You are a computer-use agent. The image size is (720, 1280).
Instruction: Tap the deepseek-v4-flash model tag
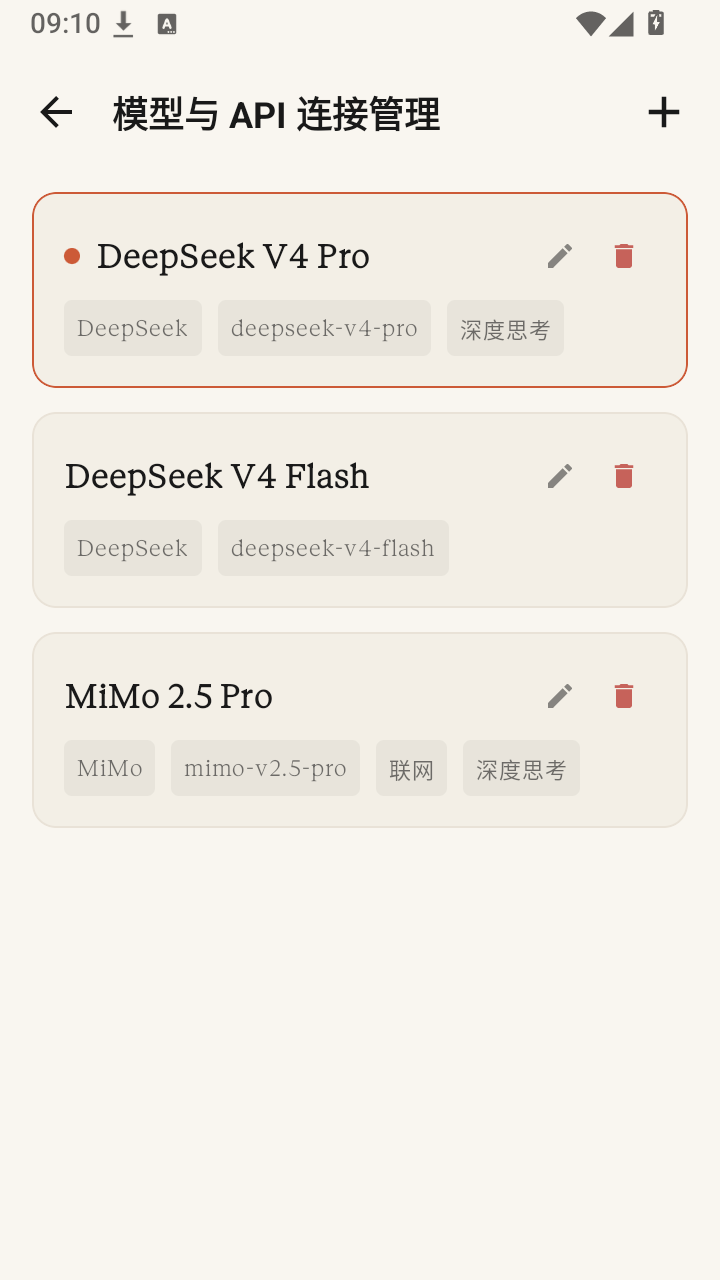[x=333, y=548]
